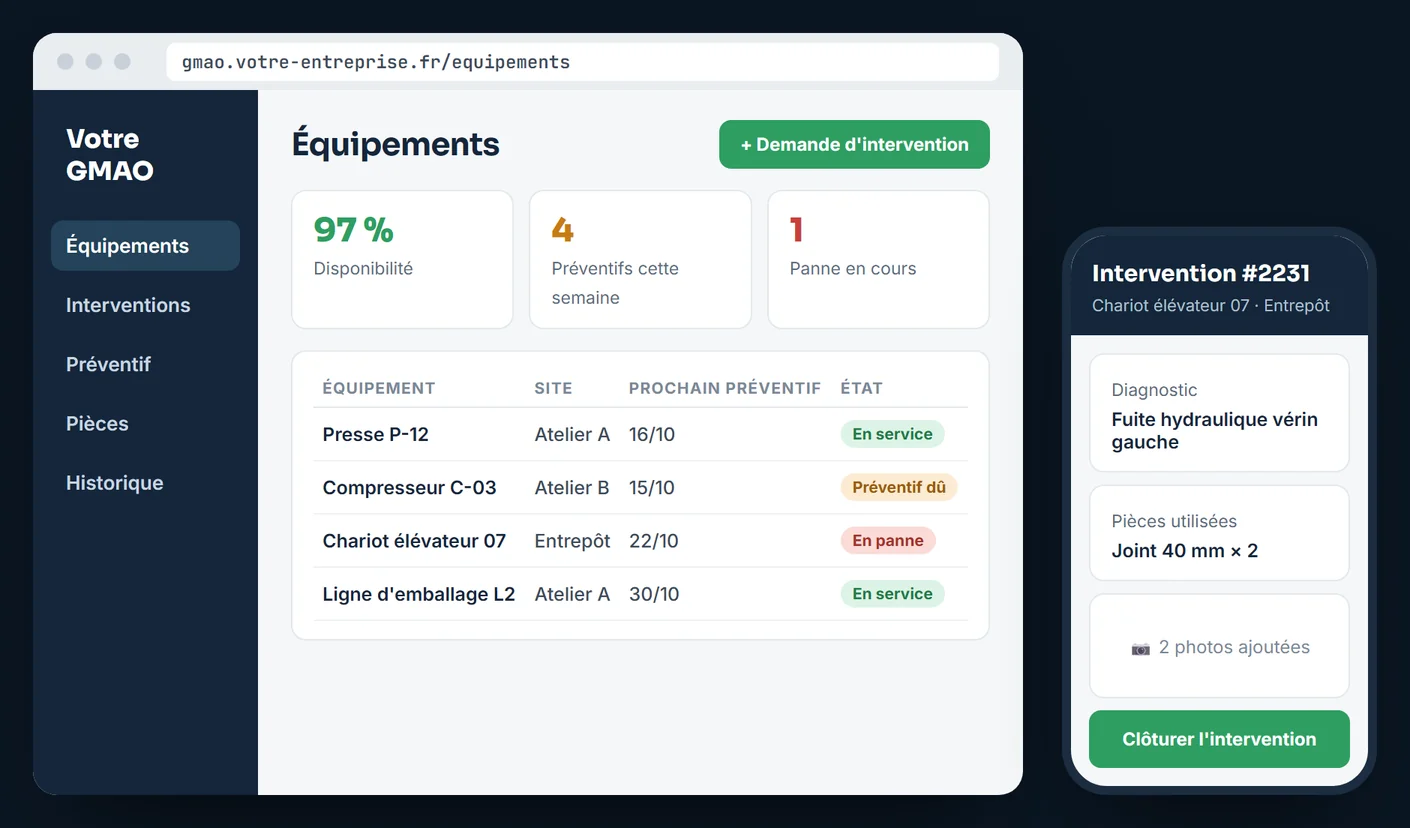The width and height of the screenshot is (1410, 828).
Task: Click the Prochain préventif column header
Action: click(725, 388)
